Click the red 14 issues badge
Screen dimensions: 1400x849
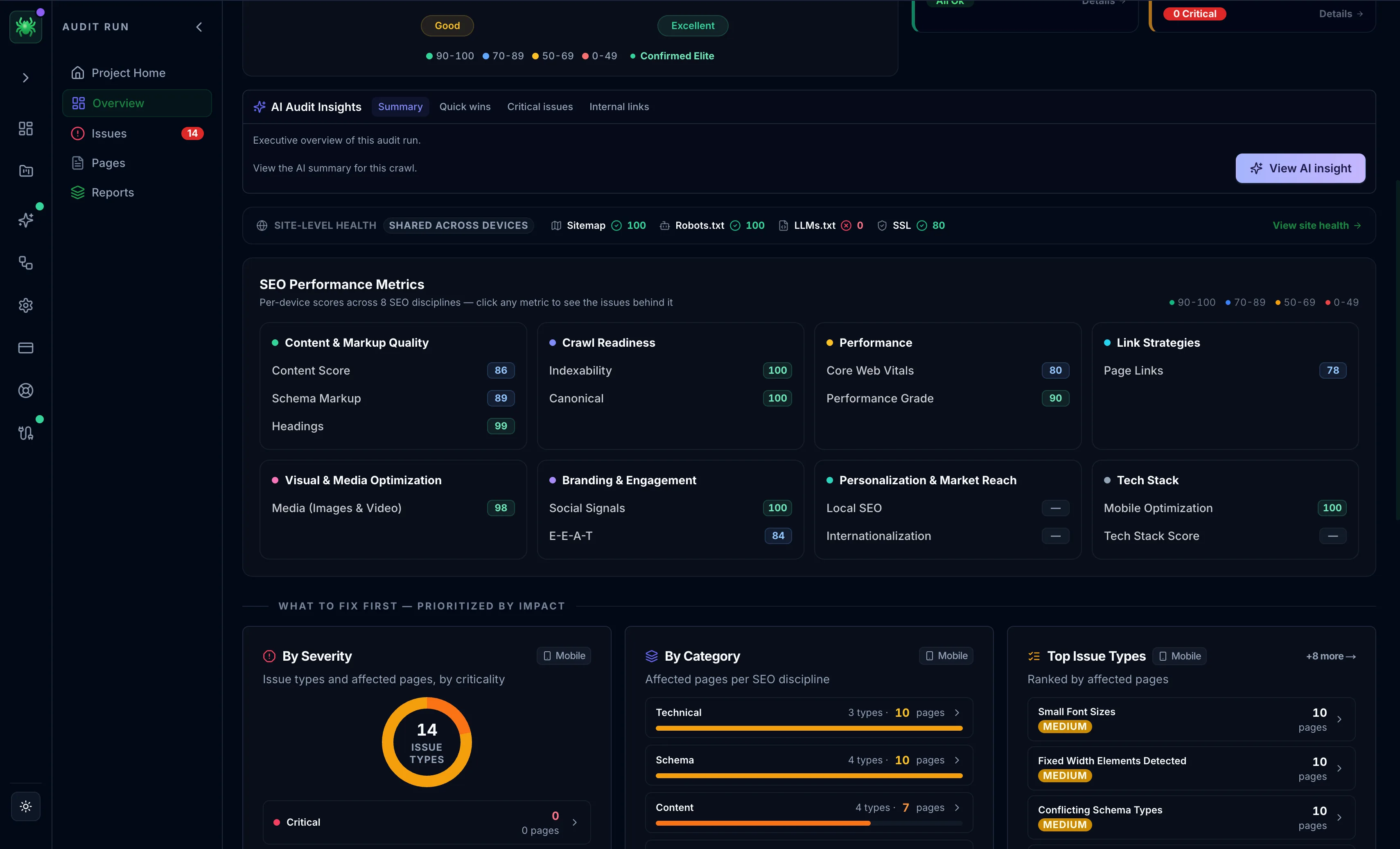(192, 133)
